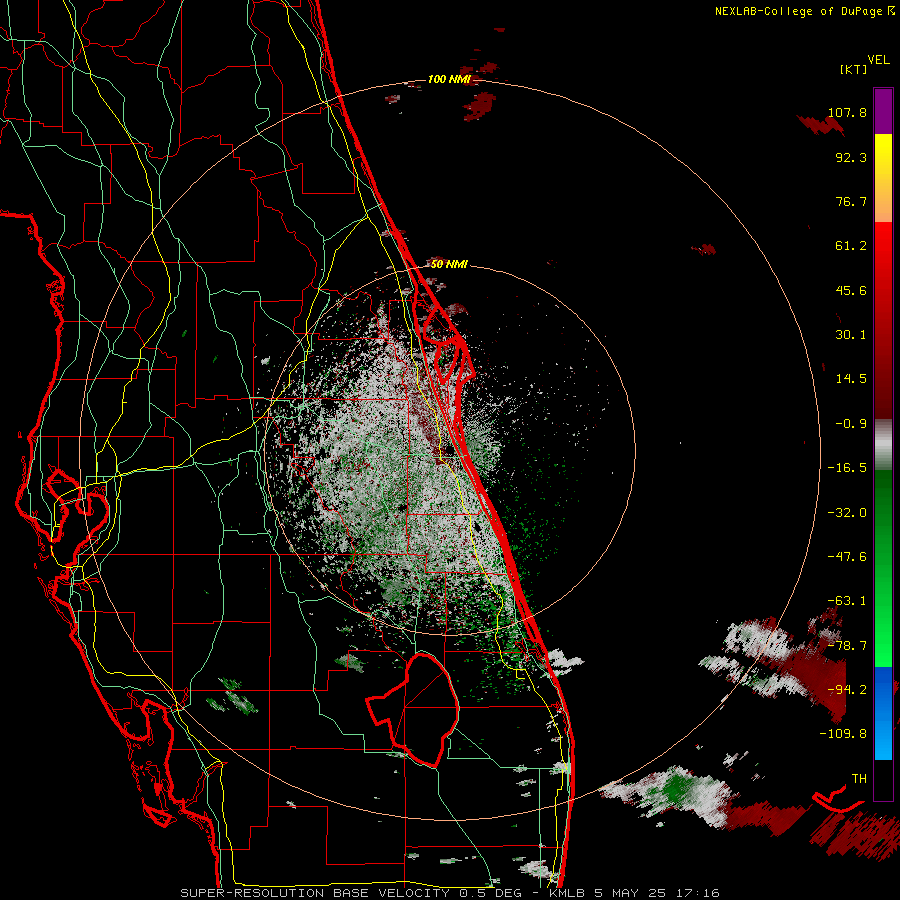Click the 61.2 legend value
Screen dimensions: 900x900
coord(851,246)
